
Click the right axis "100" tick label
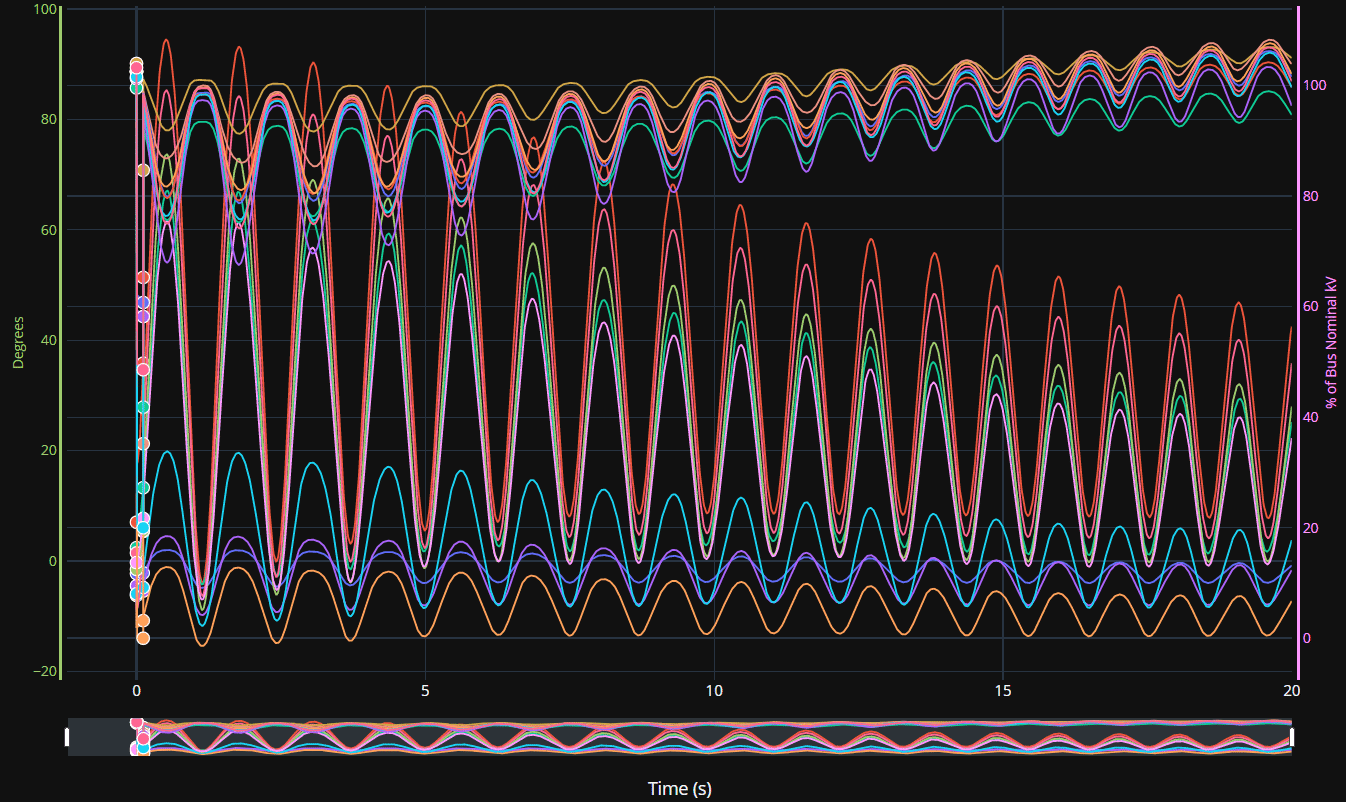[1318, 86]
